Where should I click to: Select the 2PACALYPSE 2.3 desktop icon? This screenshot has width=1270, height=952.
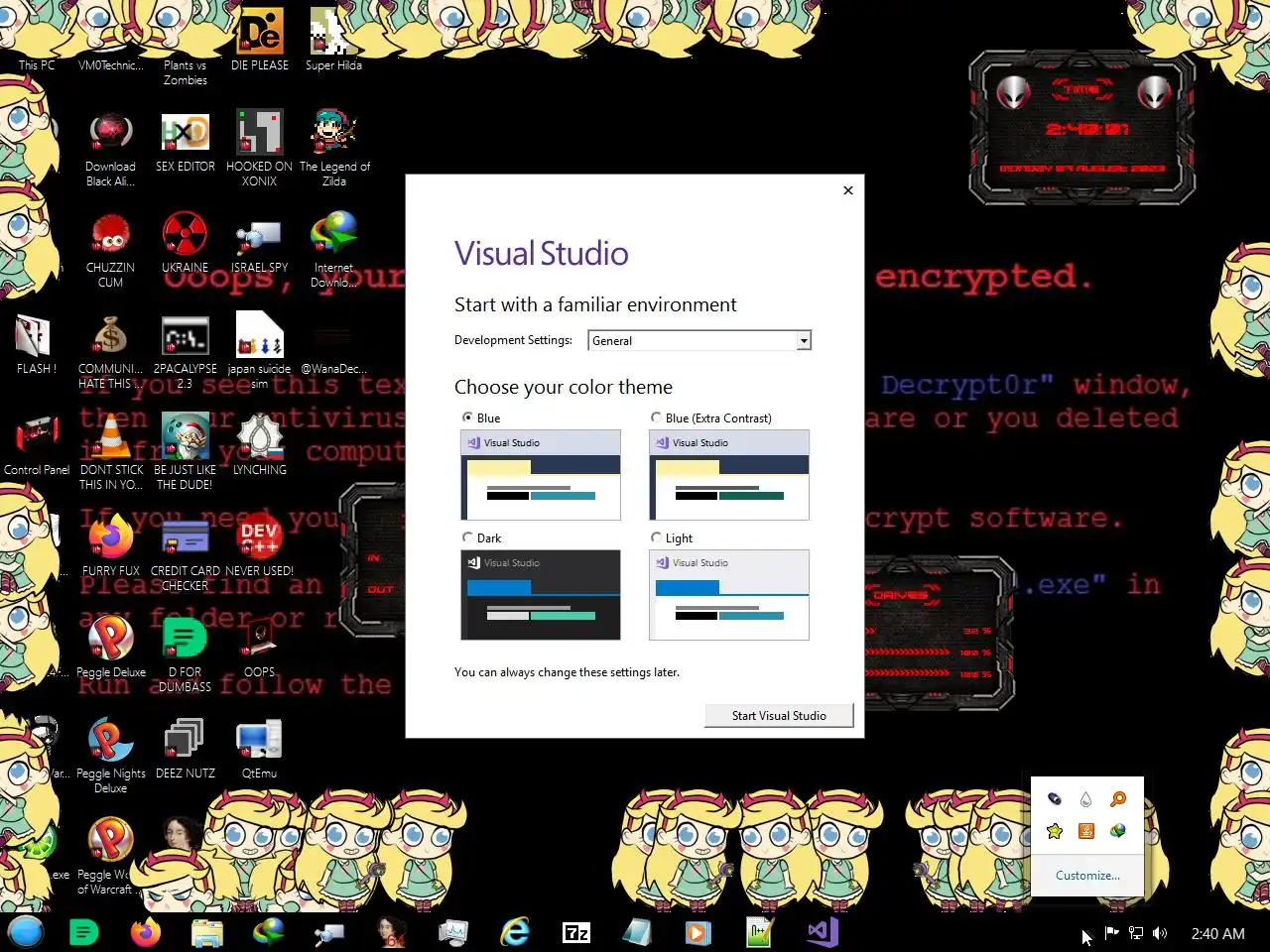pyautogui.click(x=186, y=352)
